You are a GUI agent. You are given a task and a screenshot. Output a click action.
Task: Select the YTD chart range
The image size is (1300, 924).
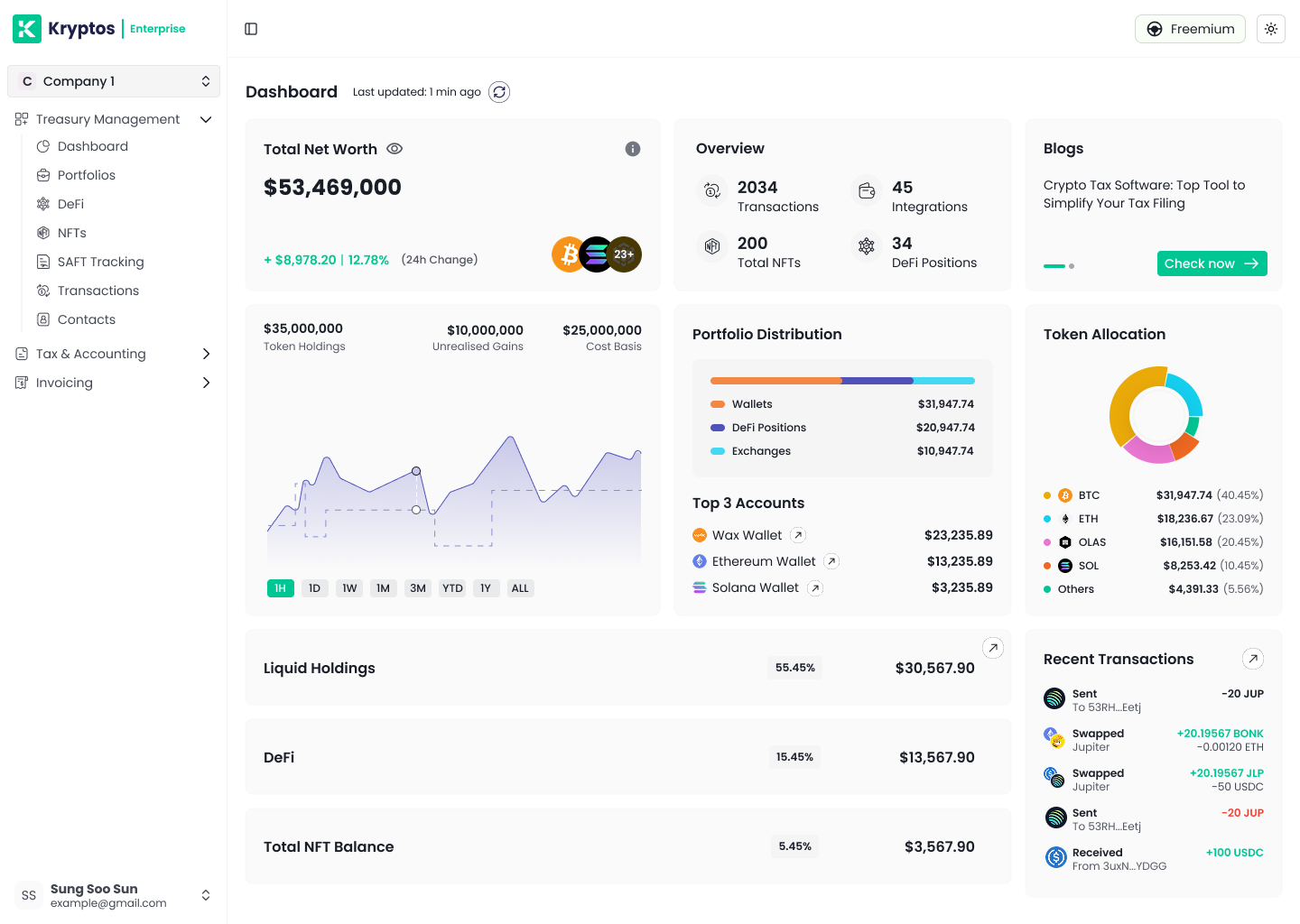[452, 588]
